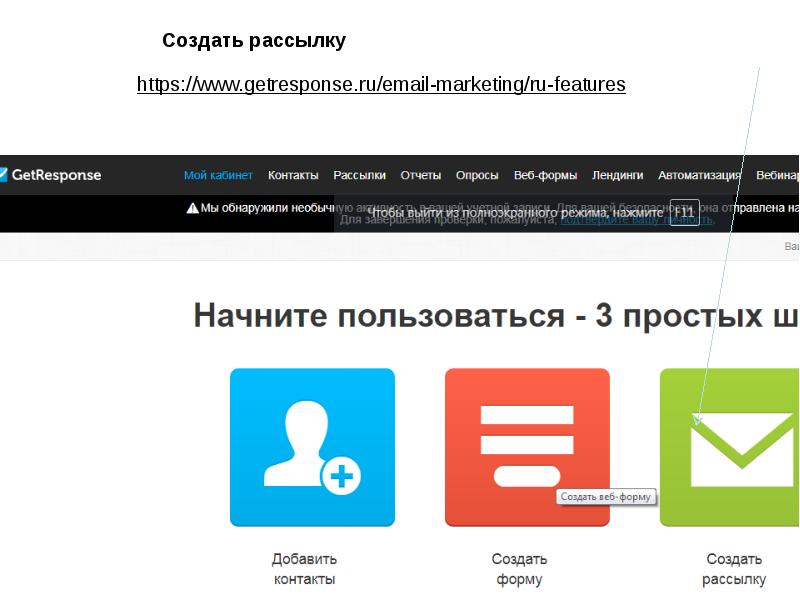Open the Вебинары menu item
The height and width of the screenshot is (600, 800).
tap(778, 175)
